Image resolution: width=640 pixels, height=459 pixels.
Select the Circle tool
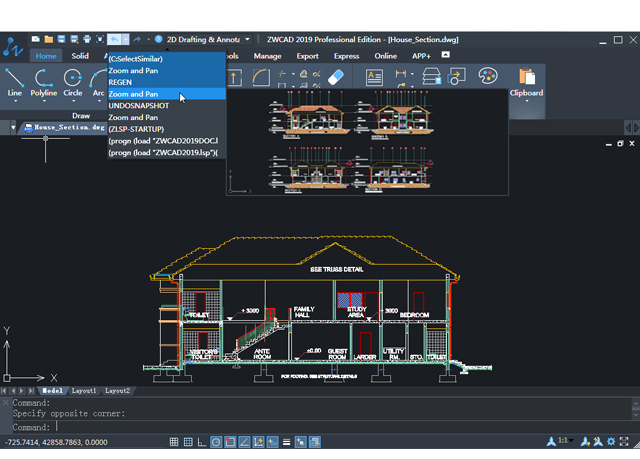[x=73, y=83]
